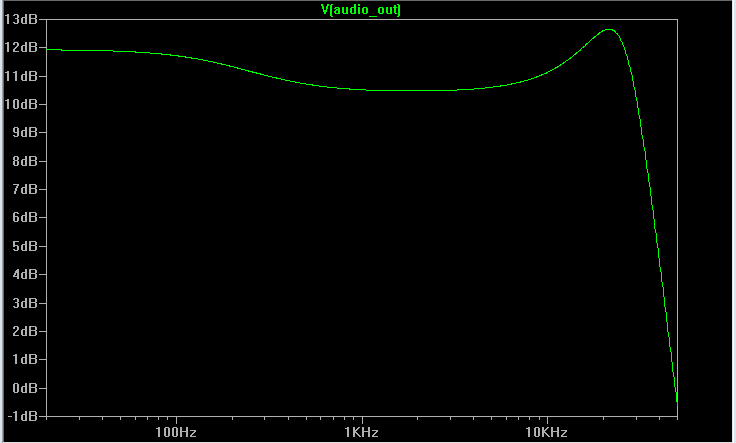The height and width of the screenshot is (443, 736).
Task: Click the 12dB axis label
Action: [21, 47]
